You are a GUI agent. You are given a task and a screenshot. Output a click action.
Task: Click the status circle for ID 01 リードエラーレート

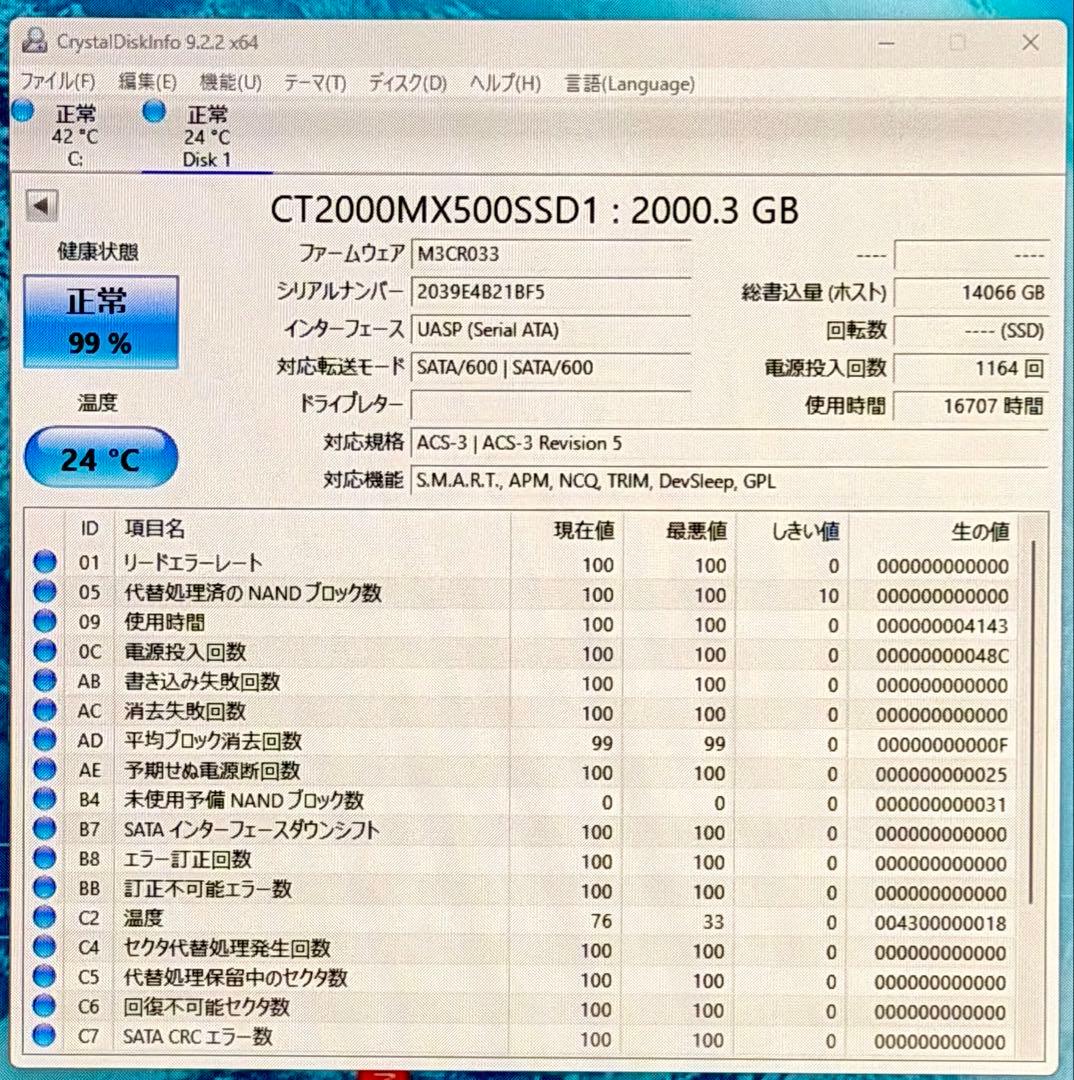[x=45, y=562]
